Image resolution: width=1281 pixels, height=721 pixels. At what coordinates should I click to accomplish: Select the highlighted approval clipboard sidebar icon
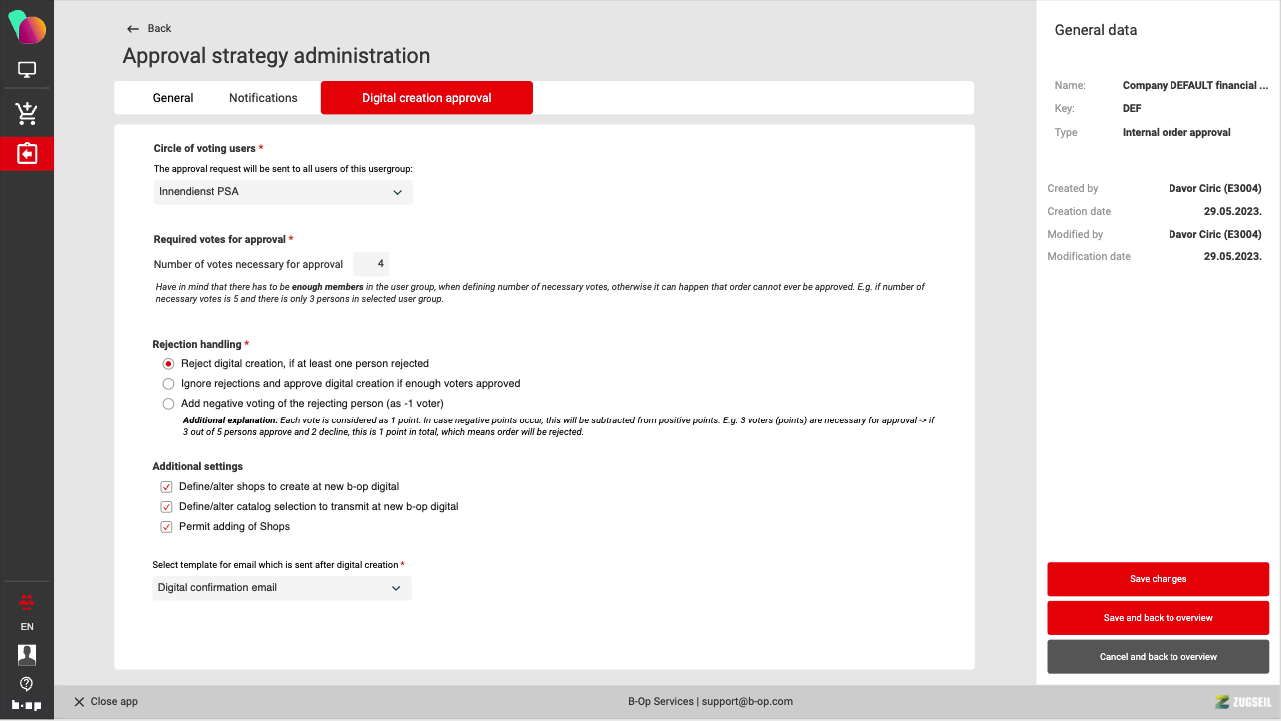point(27,154)
